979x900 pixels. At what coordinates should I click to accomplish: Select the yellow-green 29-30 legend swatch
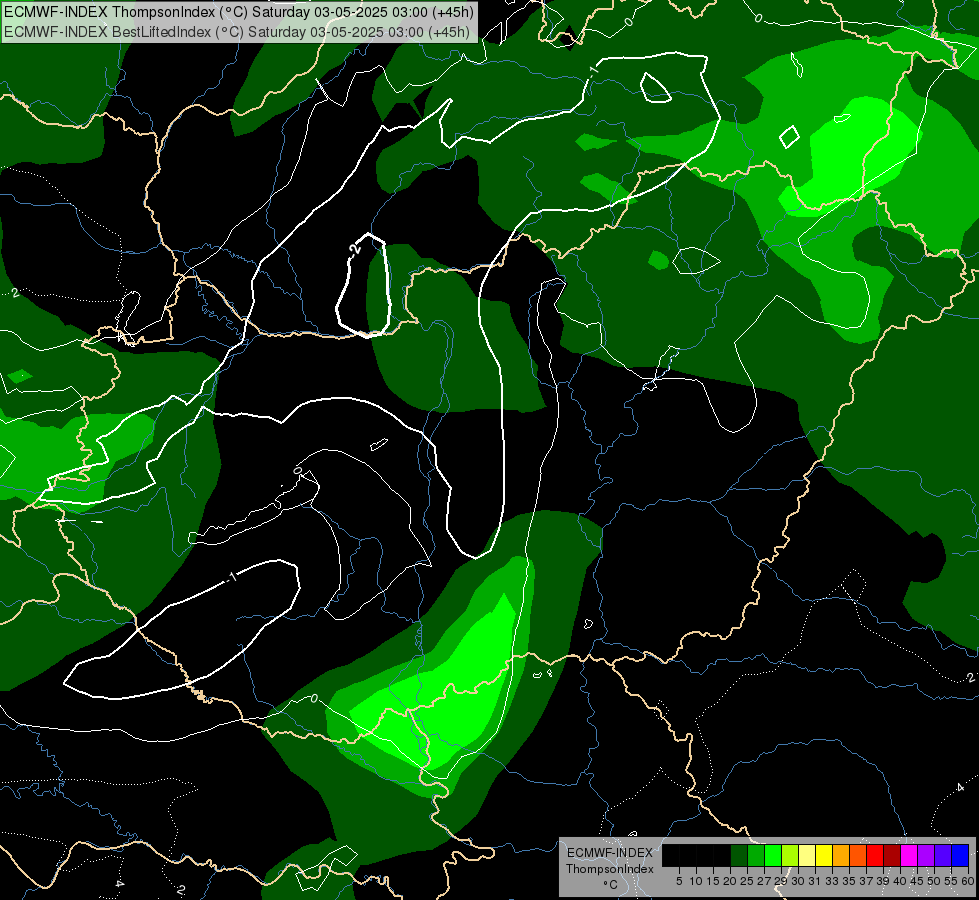point(790,855)
